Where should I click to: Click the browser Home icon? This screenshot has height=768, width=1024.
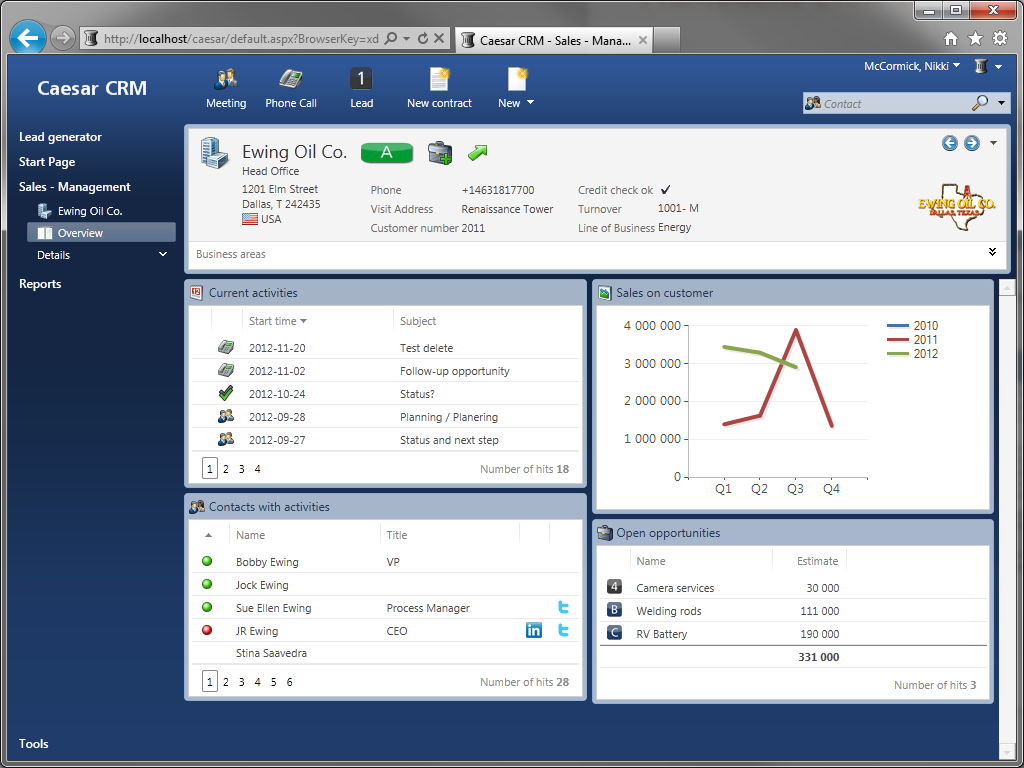(951, 39)
